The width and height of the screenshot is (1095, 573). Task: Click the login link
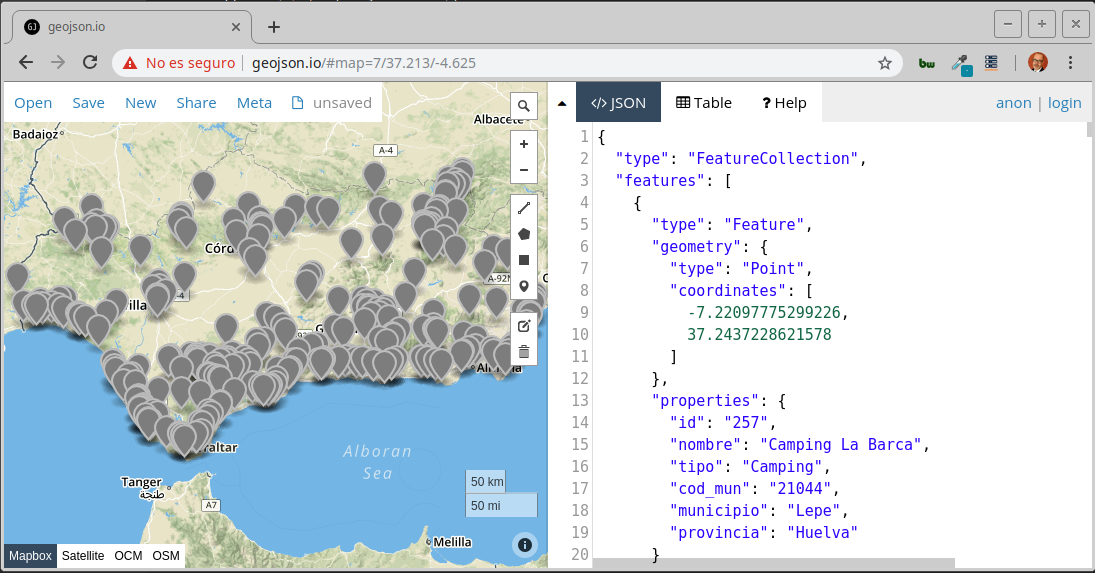[1065, 103]
